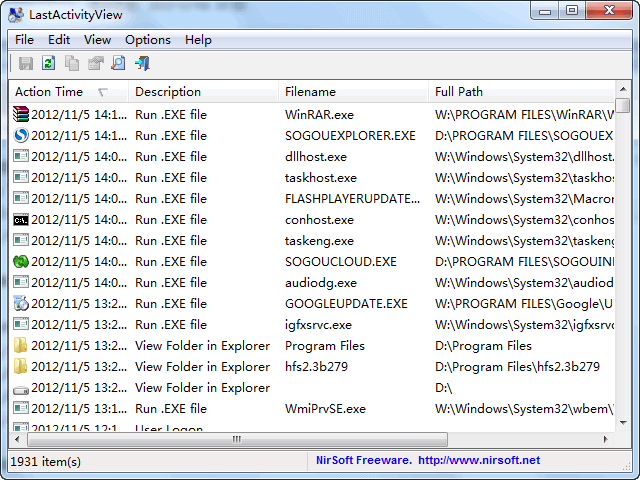
Task: Click the D:\Program Files\hfs2.3b279 path cell
Action: (517, 367)
